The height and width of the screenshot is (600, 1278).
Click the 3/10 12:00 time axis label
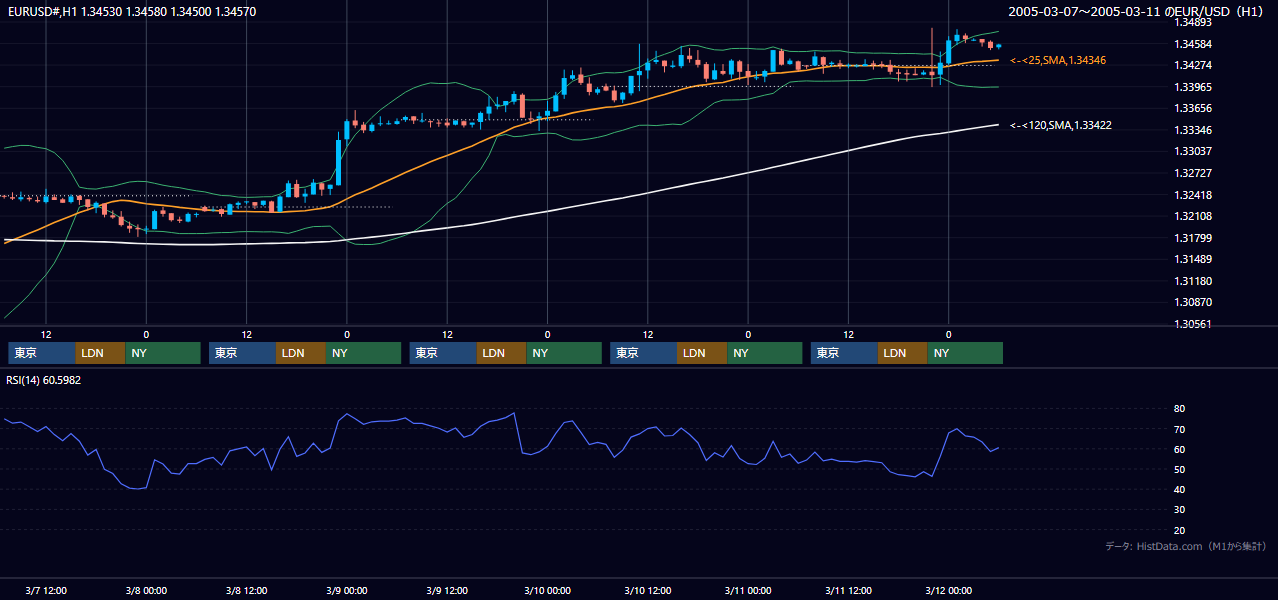[x=647, y=591]
